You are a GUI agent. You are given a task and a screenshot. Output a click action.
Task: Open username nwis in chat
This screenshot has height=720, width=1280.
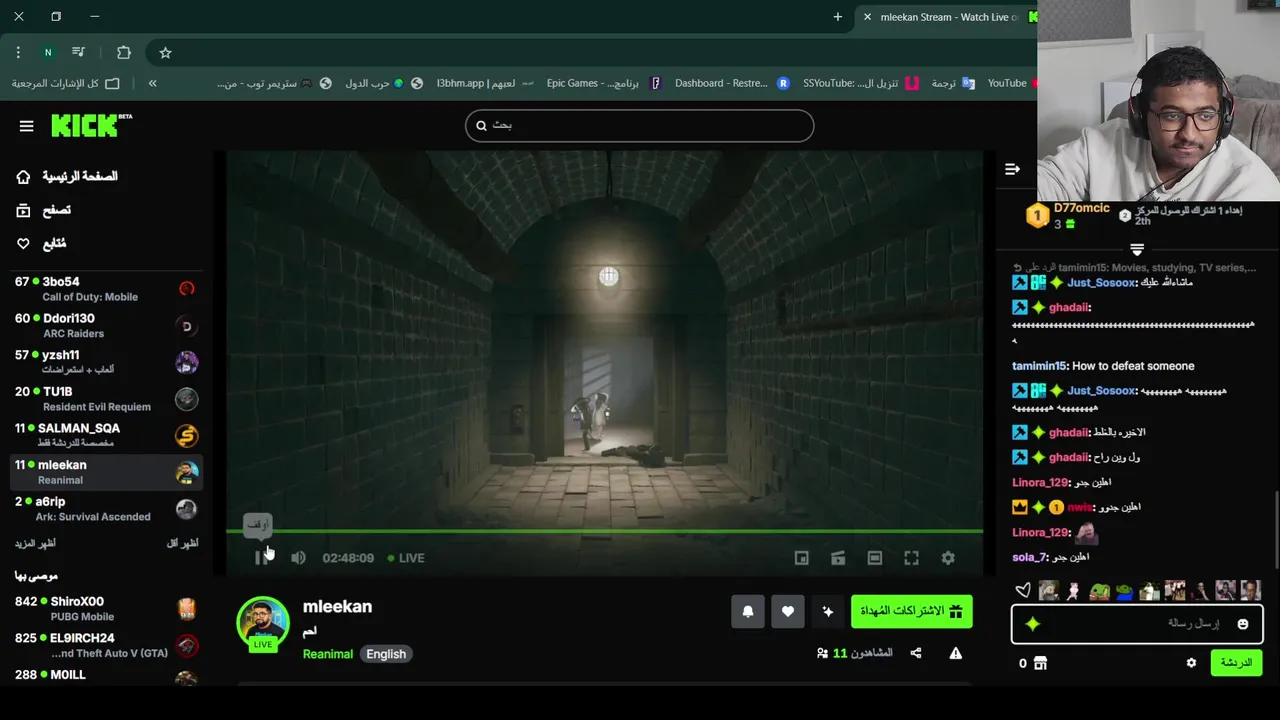[1080, 507]
